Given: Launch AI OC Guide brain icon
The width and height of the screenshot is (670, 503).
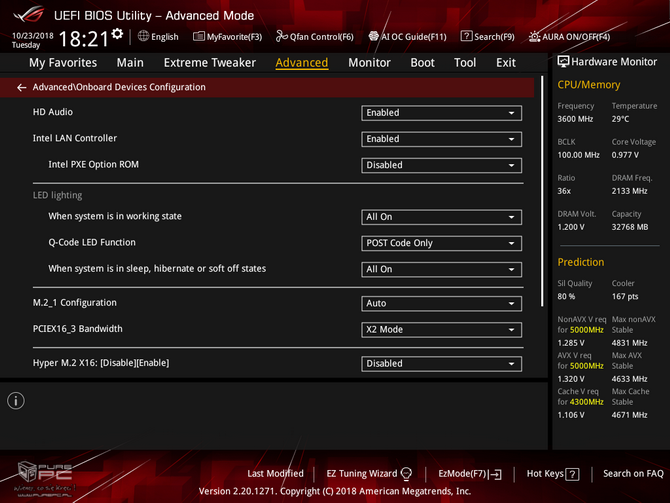Looking at the screenshot, I should pos(373,36).
